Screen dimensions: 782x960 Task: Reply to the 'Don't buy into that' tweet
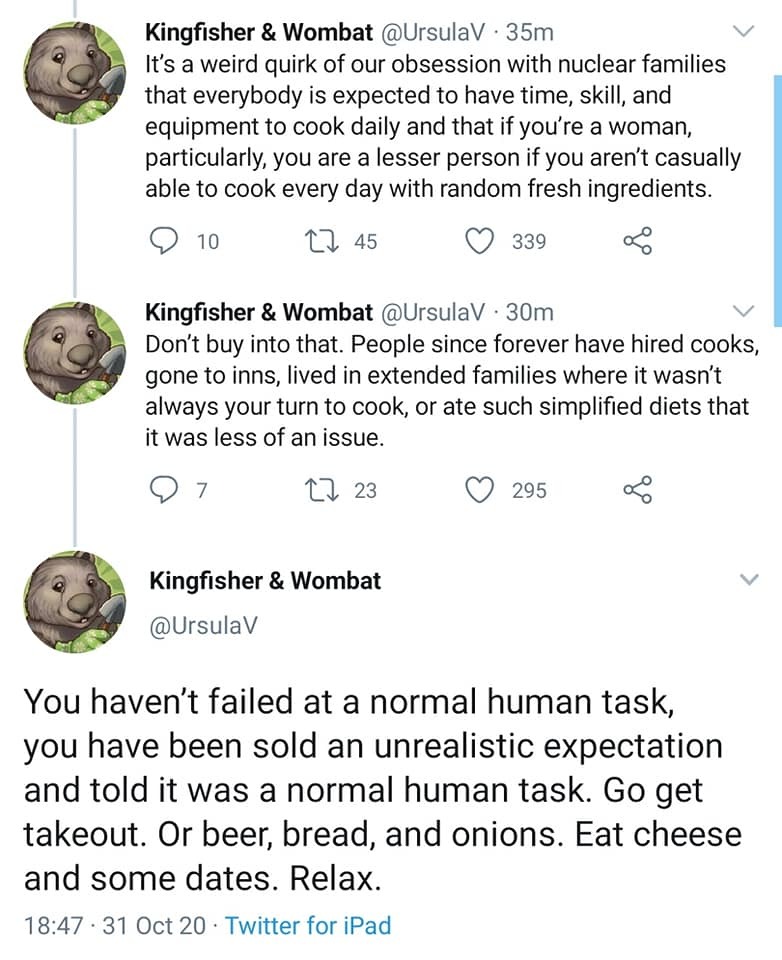click(x=162, y=490)
